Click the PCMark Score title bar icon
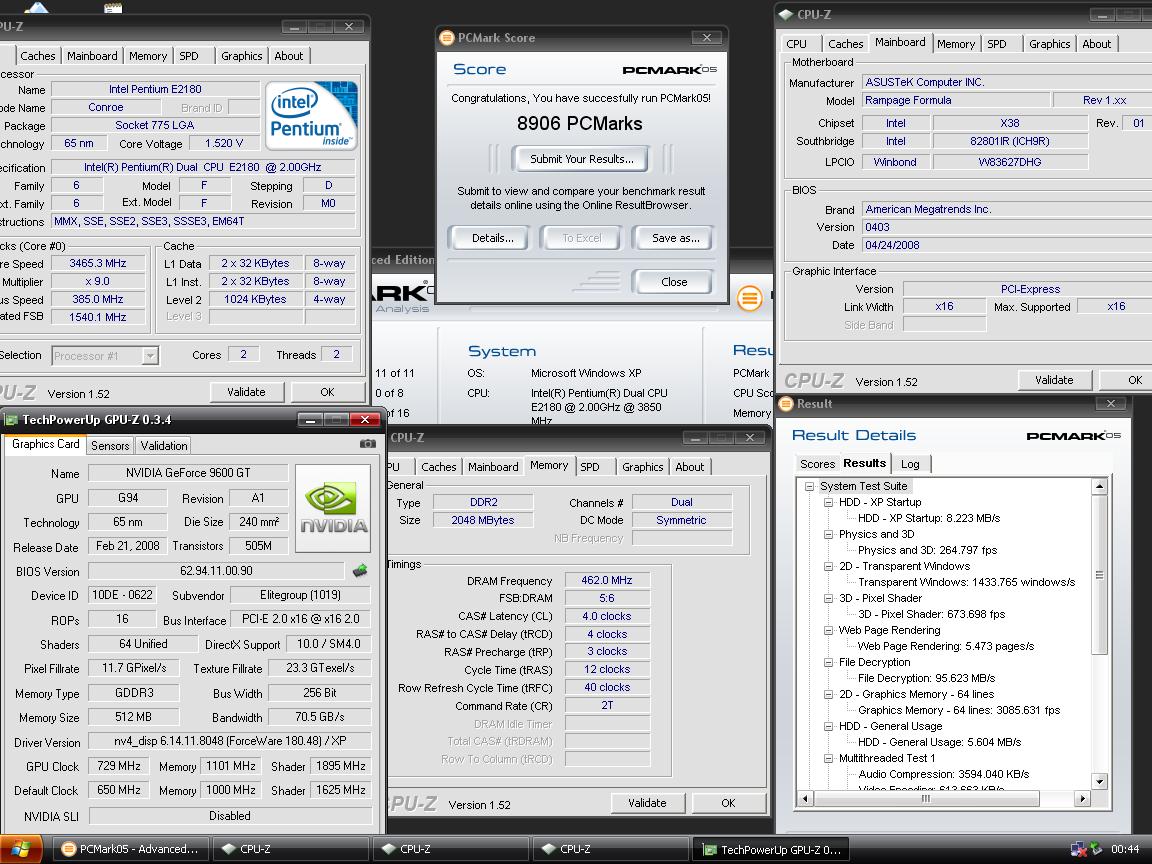Image resolution: width=1152 pixels, height=864 pixels. [447, 37]
